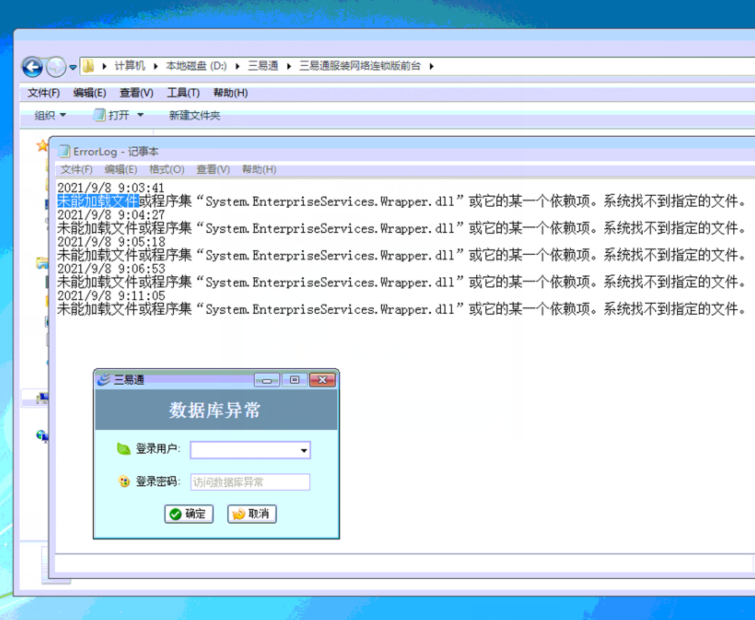
Task: Open Notepad 查看(V) menu
Action: coord(213,169)
